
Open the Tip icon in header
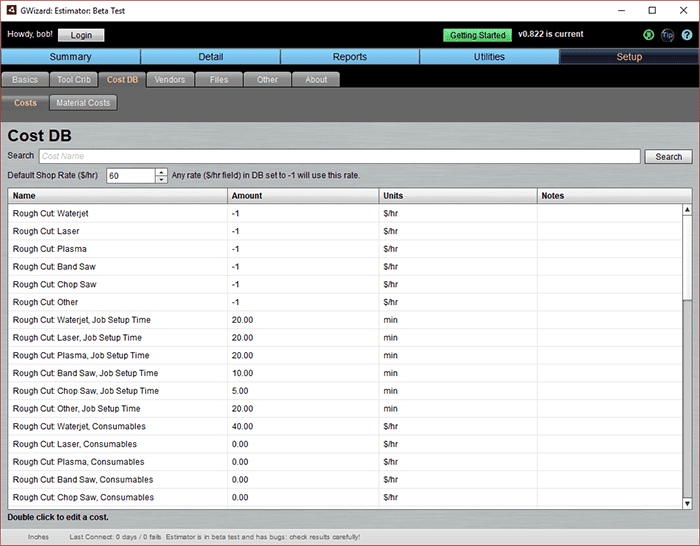(667, 35)
